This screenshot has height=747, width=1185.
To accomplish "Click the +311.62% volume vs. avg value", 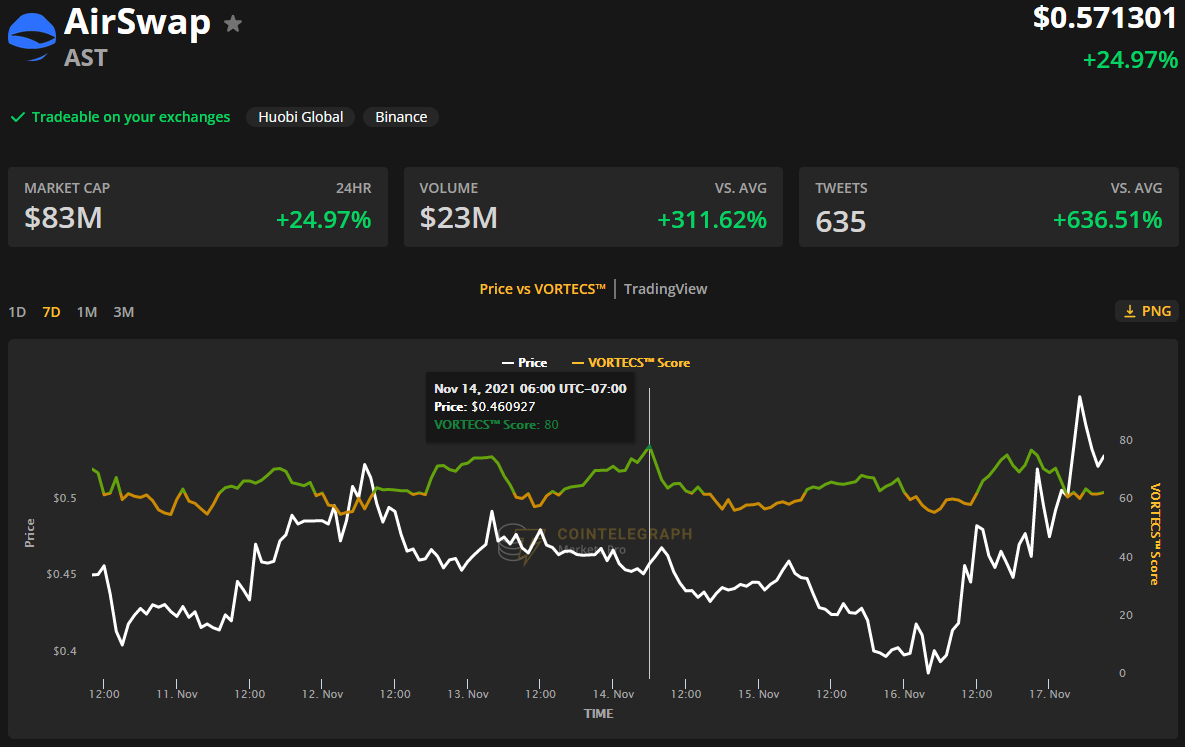I will (712, 220).
